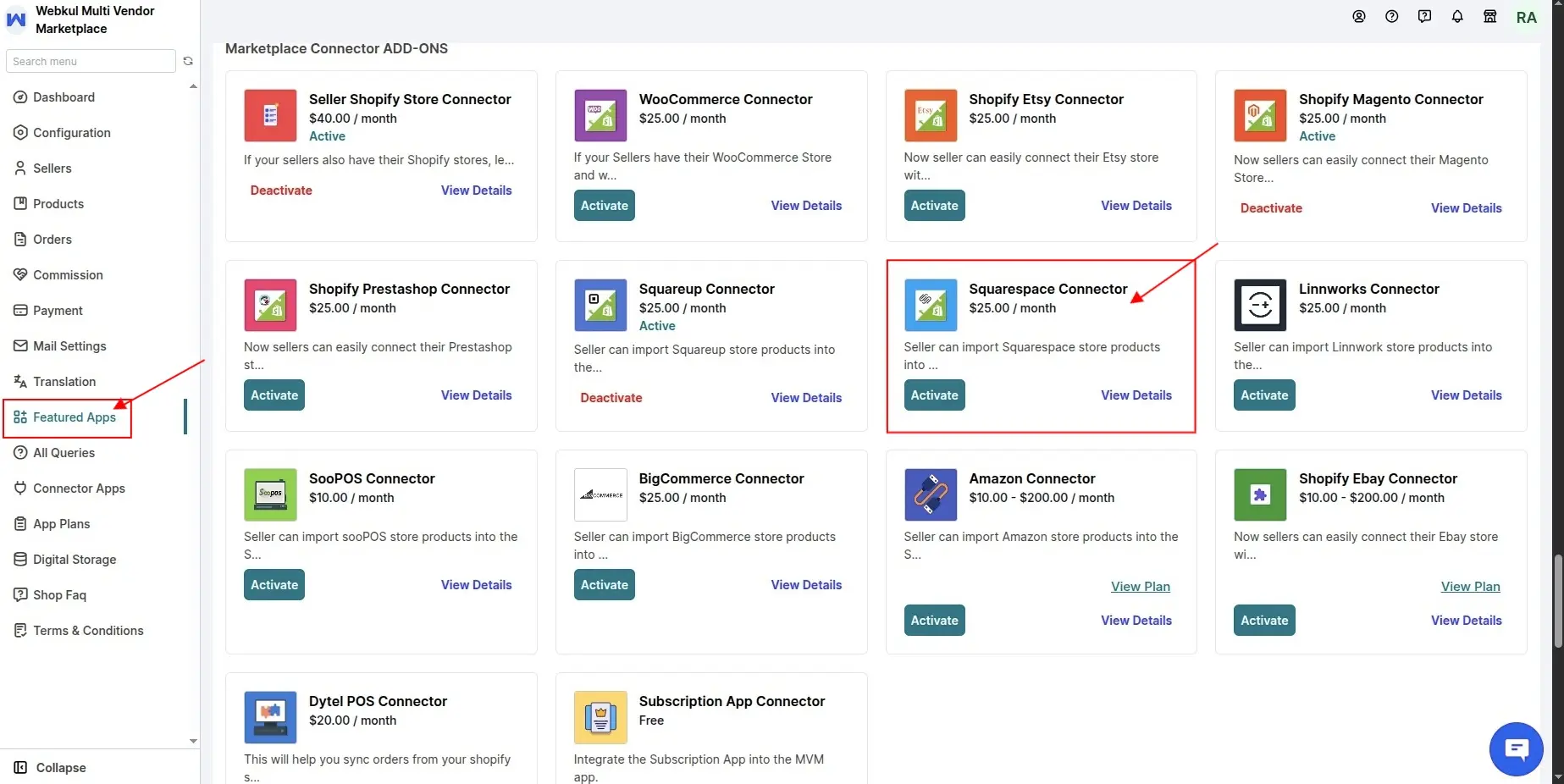
Task: Click the Squareup Connector app icon
Action: coord(600,306)
